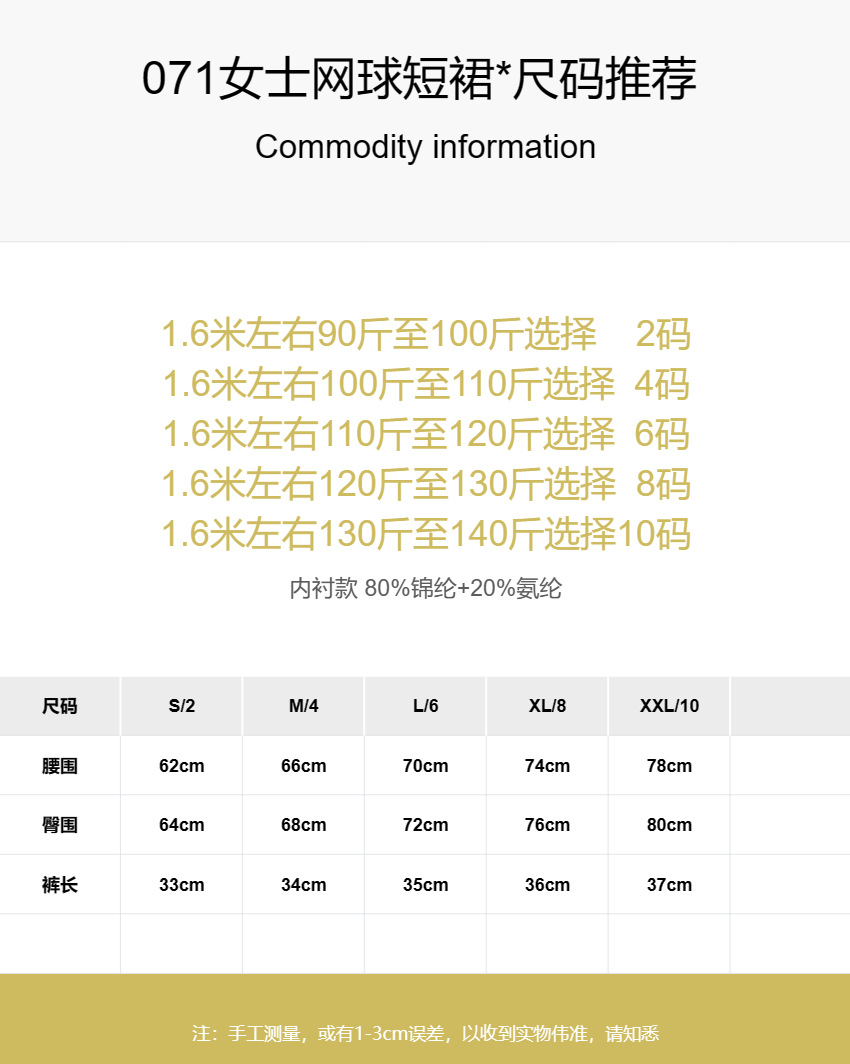Select the 10码 weight recommendation line

tap(426, 533)
